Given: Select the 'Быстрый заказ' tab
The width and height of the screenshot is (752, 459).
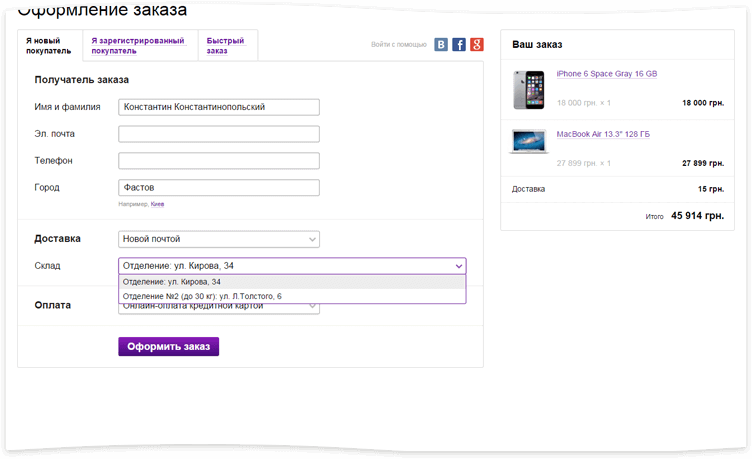Looking at the screenshot, I should pyautogui.click(x=225, y=45).
